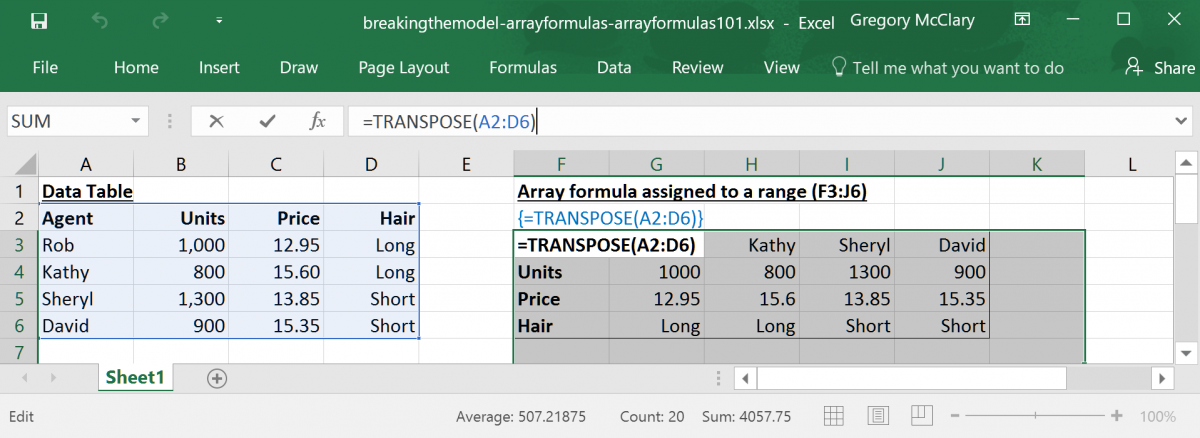This screenshot has width=1200, height=438.
Task: Click the cell with value 1,300
Action: [181, 299]
